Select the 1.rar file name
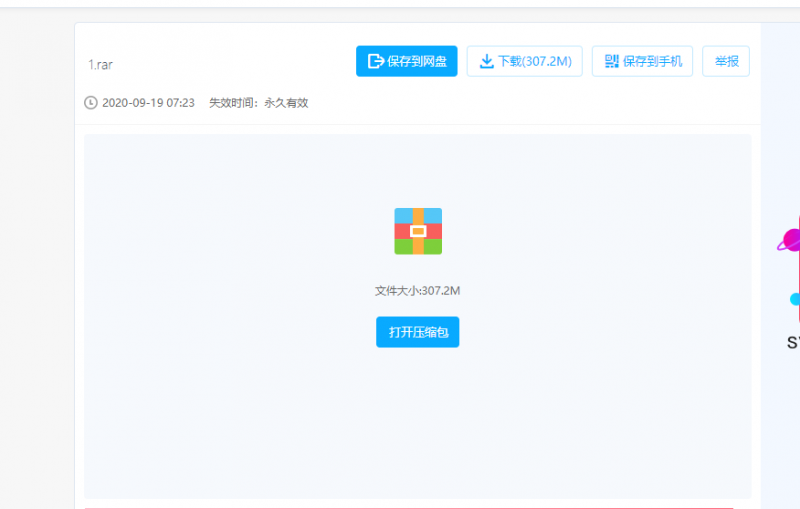 [100, 65]
